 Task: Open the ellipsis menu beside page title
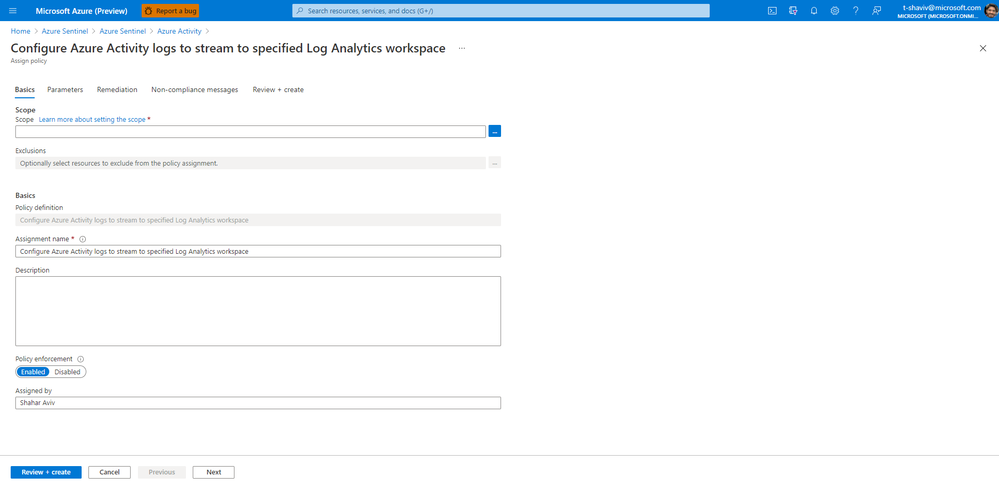coord(462,48)
